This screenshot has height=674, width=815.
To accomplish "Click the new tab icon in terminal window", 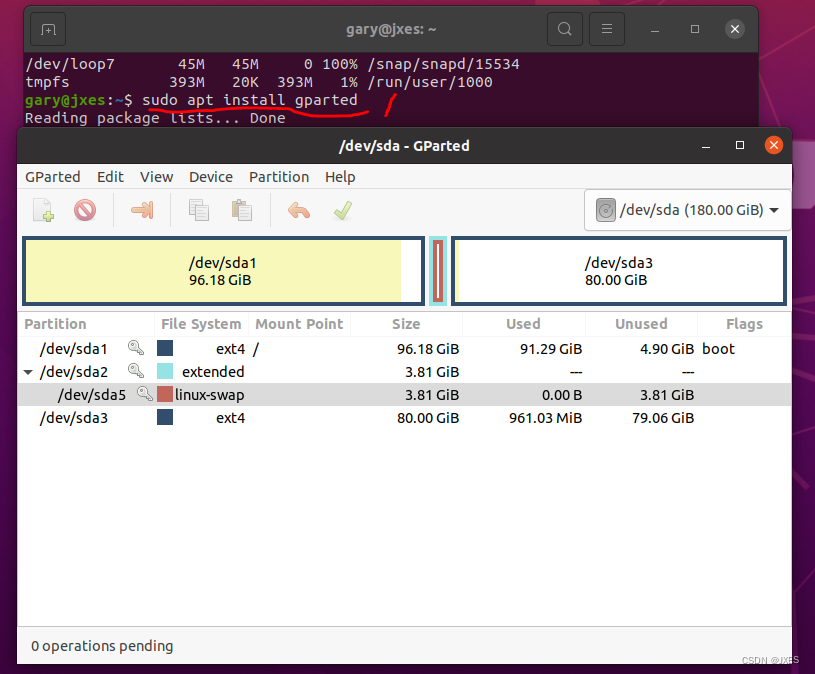I will (x=48, y=30).
